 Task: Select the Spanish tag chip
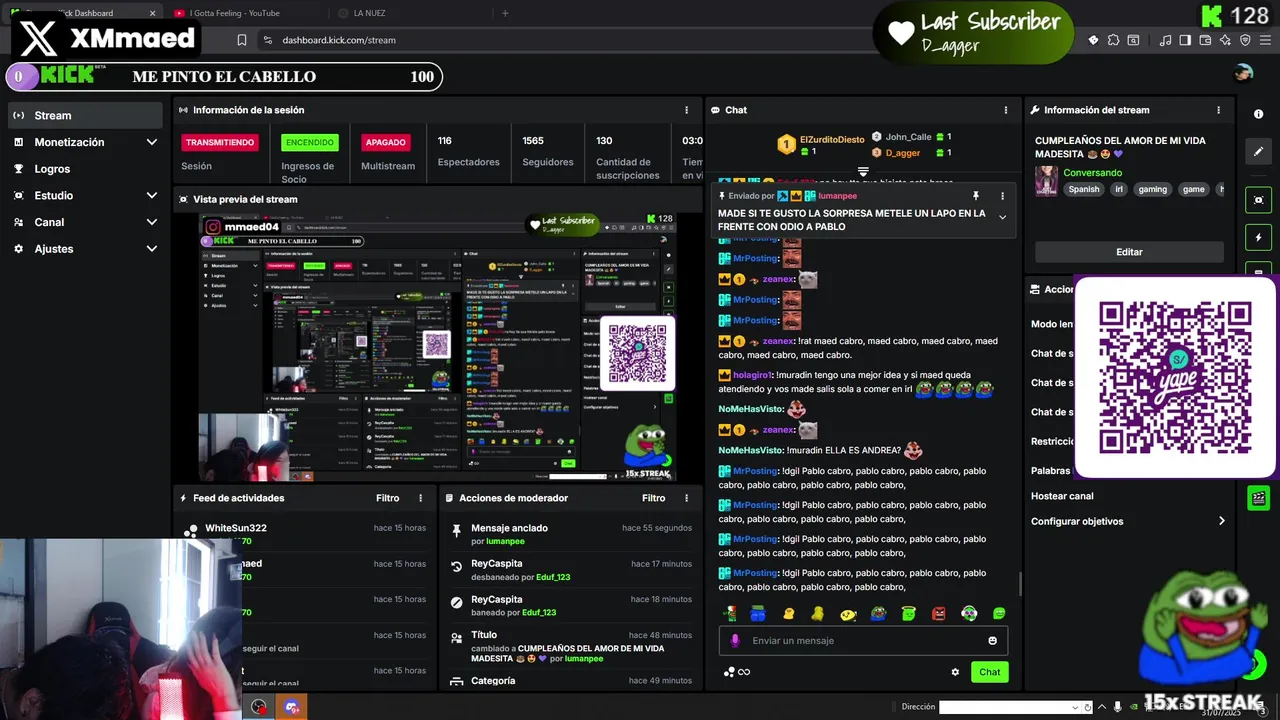click(1083, 189)
